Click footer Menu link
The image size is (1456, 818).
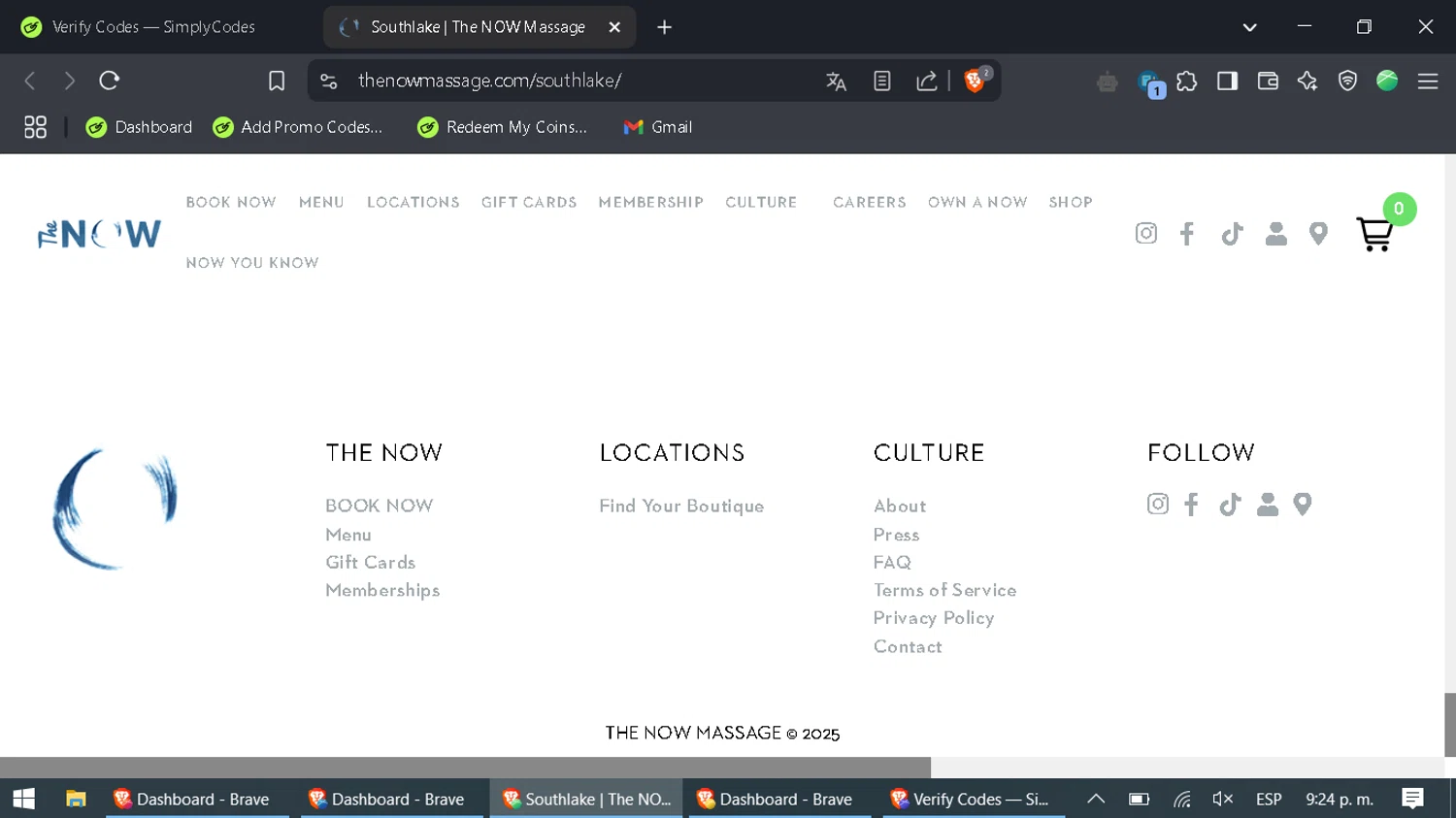(x=348, y=535)
